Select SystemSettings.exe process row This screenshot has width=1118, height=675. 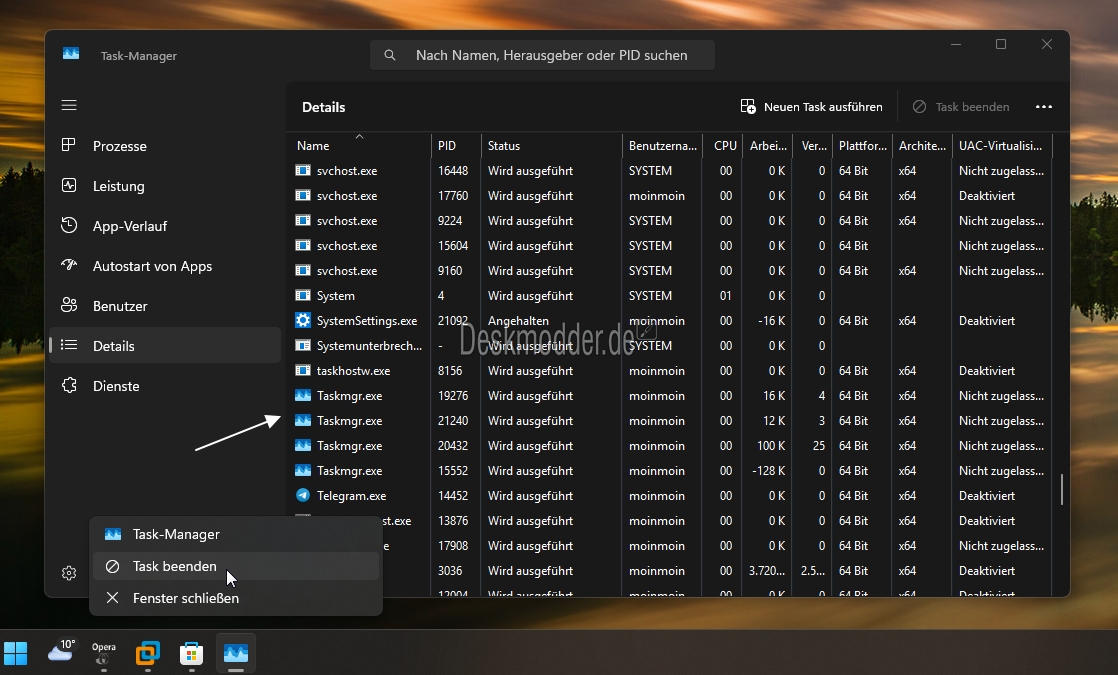366,321
